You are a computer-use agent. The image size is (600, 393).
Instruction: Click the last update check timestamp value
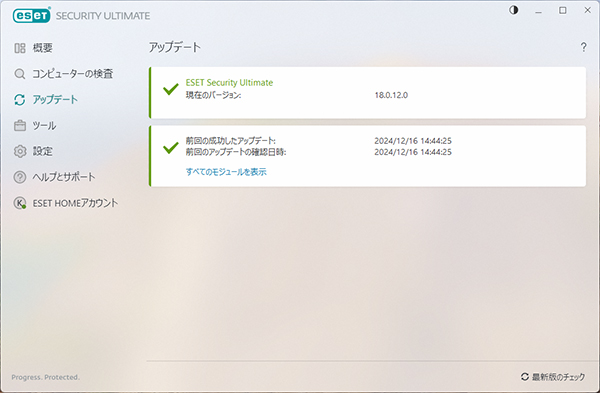click(x=413, y=152)
